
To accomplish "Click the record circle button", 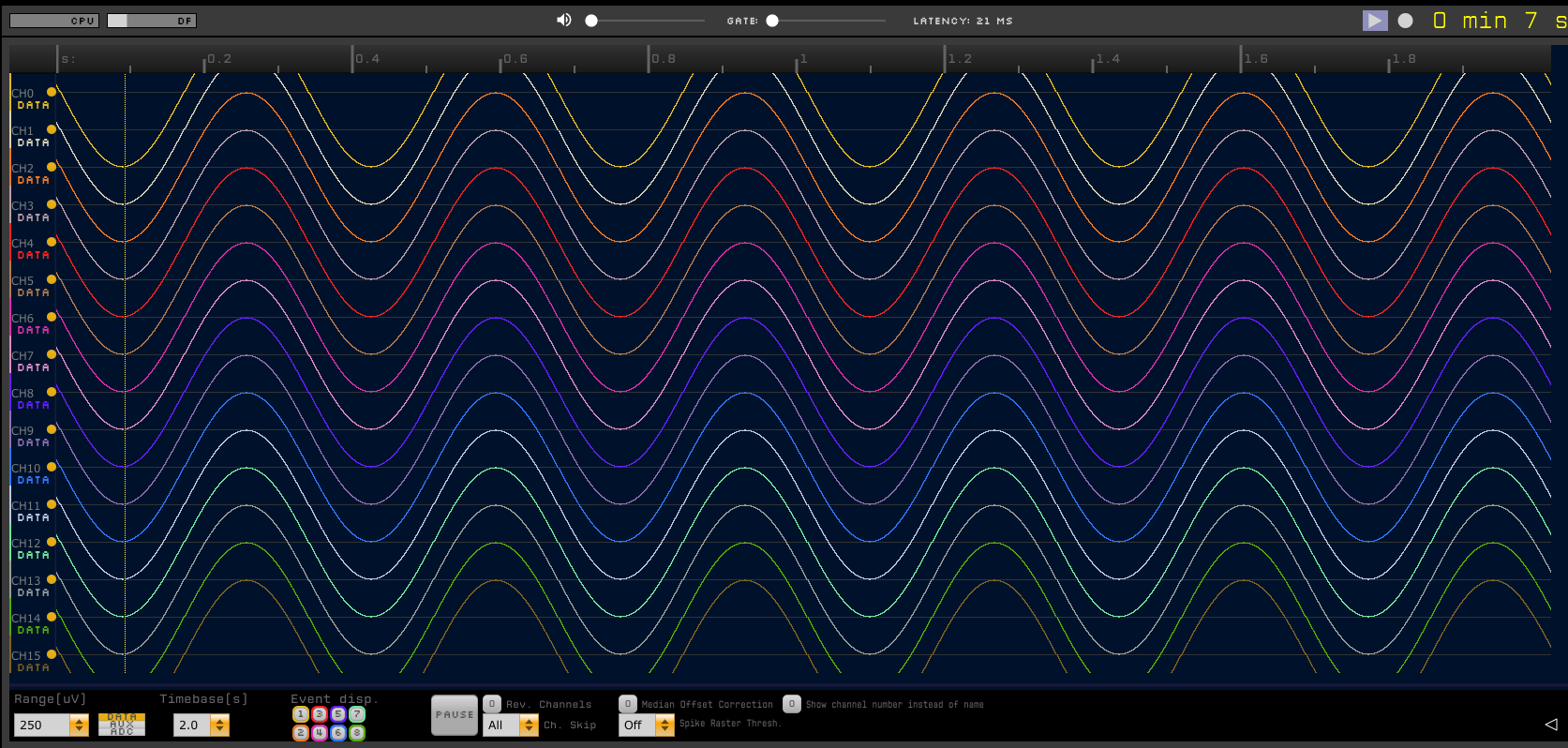I will click(x=1405, y=21).
